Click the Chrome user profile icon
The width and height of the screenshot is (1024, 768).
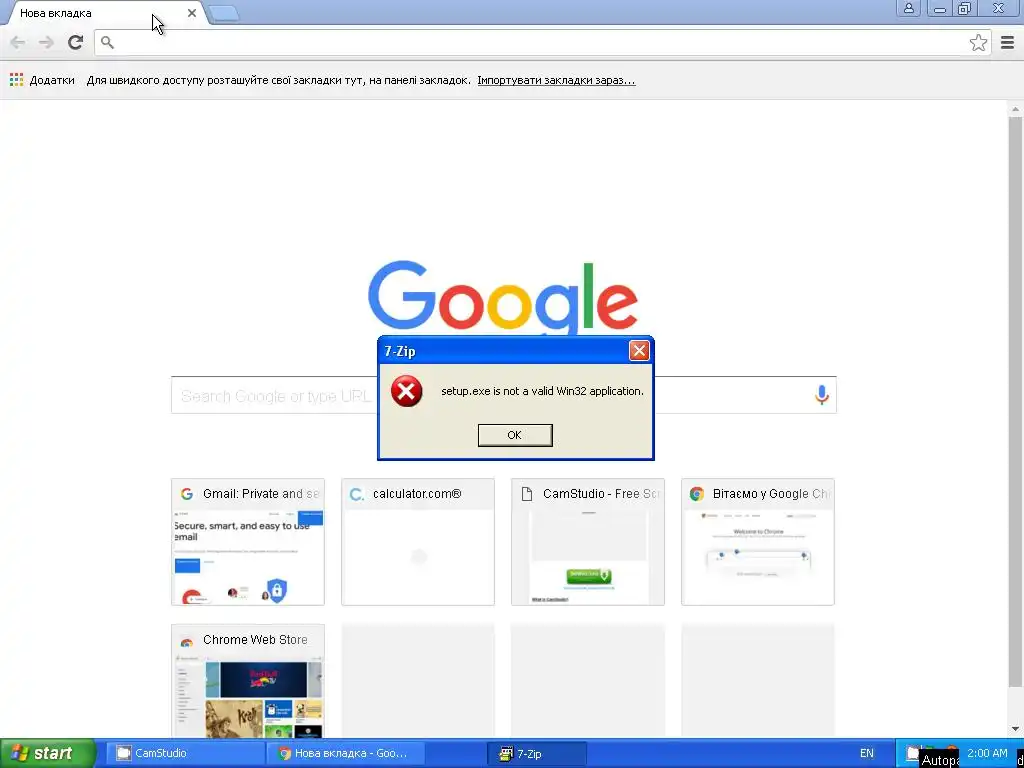click(x=908, y=8)
